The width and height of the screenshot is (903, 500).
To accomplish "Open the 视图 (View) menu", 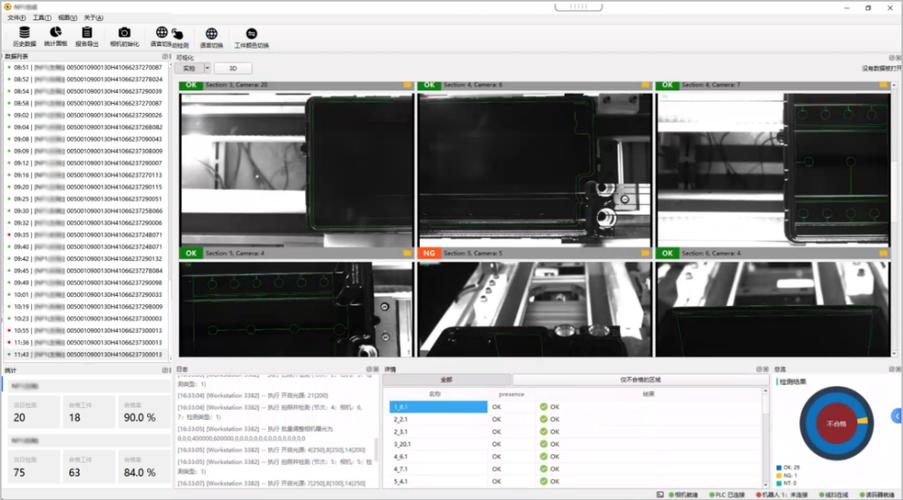I will (x=65, y=18).
